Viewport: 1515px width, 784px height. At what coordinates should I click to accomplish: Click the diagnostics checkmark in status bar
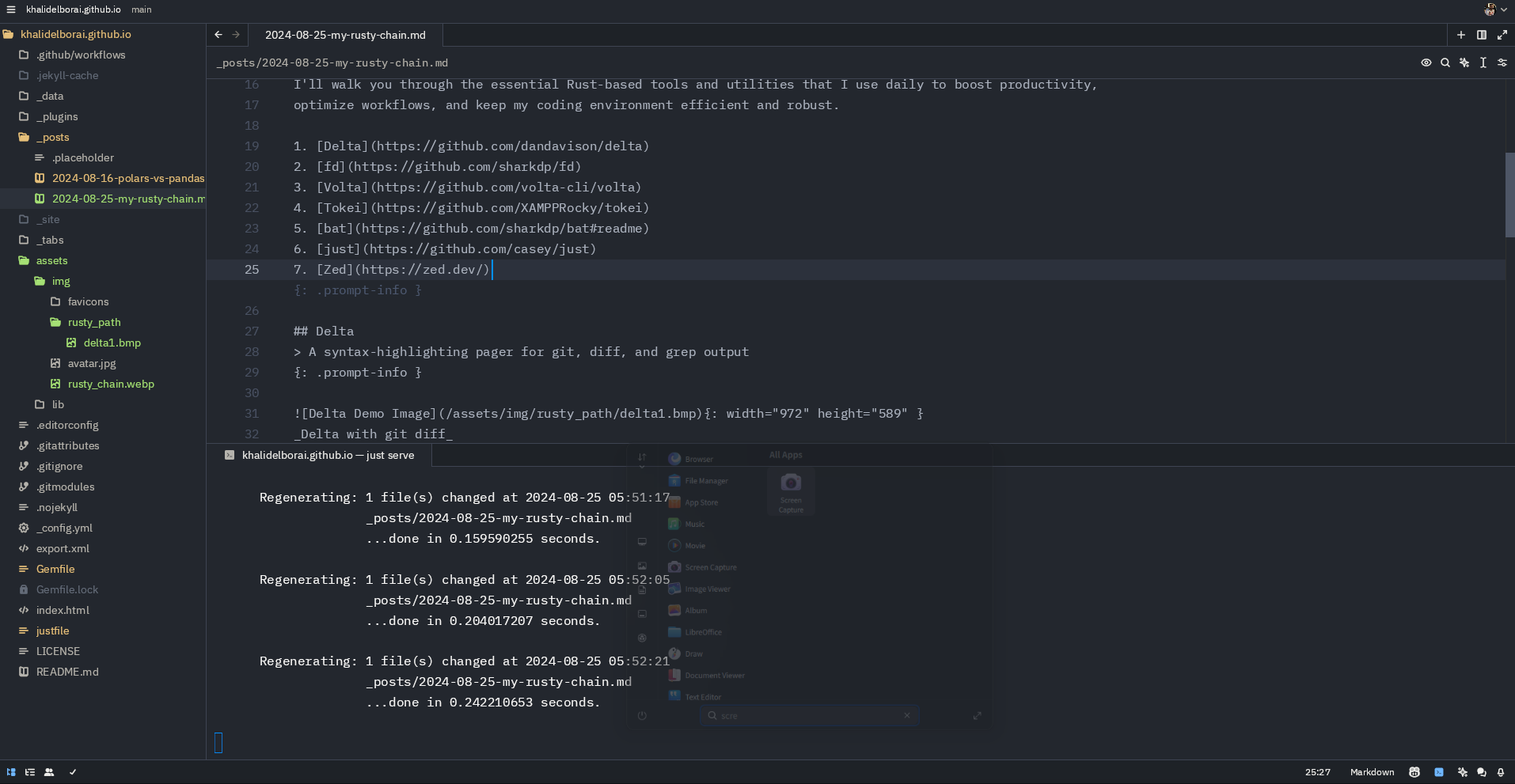(73, 772)
